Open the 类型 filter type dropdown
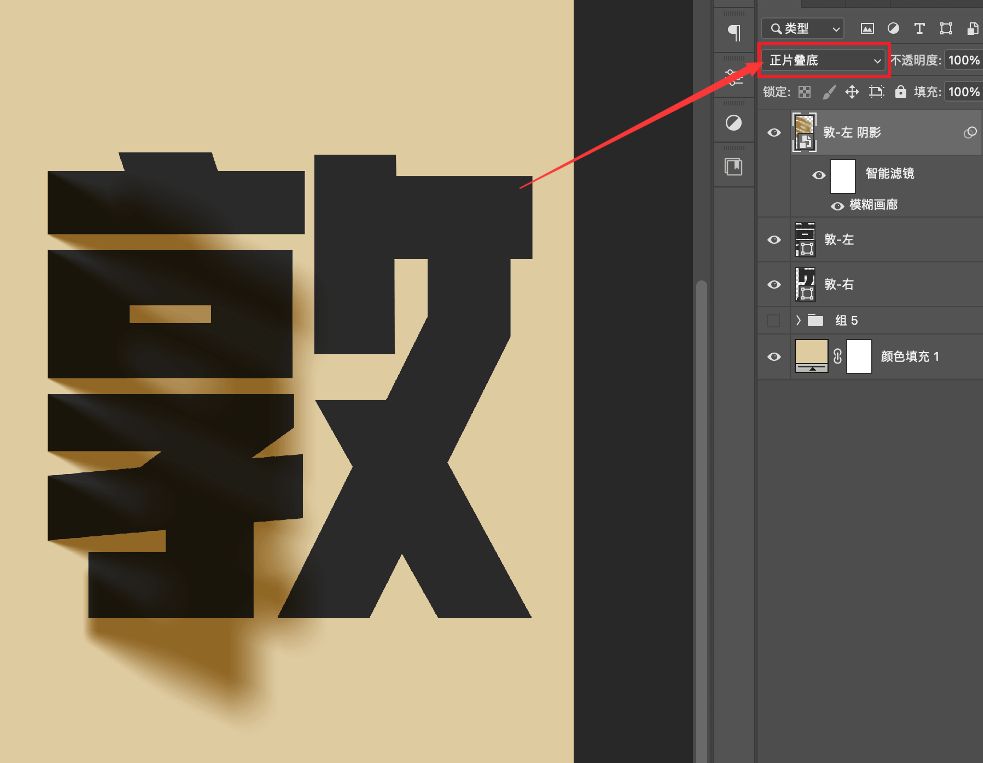Screen dimensions: 983x763 click(x=803, y=28)
